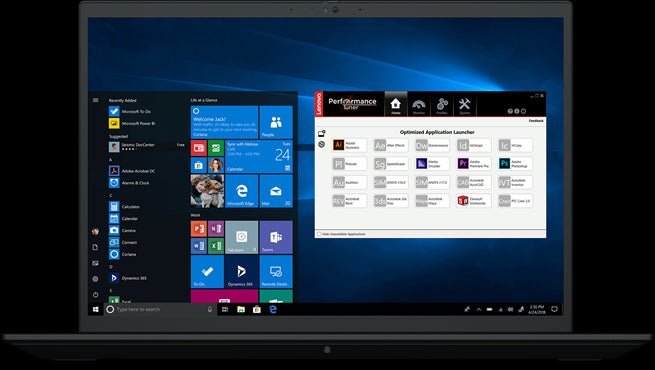Open the OneNote tile in the Work group
Screen dimensions: 655x370
(216, 229)
